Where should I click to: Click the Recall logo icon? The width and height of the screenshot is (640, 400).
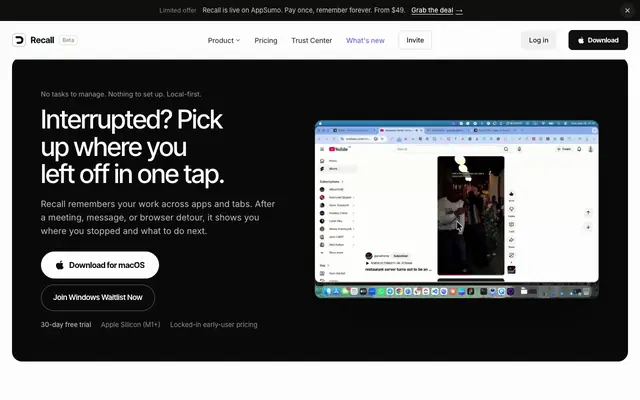click(19, 40)
